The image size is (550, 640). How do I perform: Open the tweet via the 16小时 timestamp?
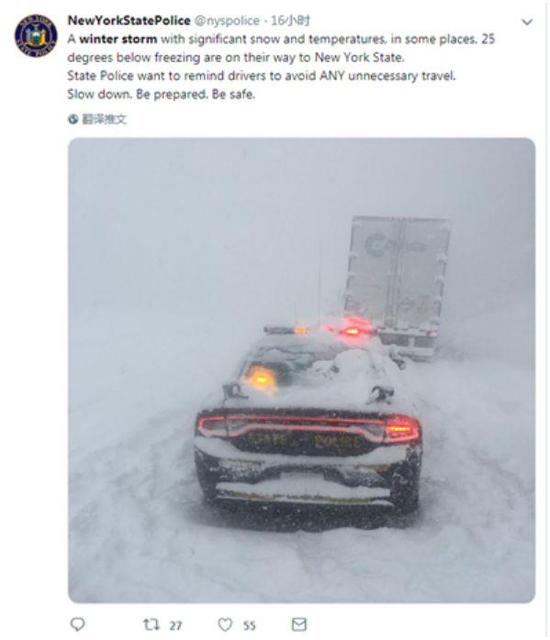point(290,20)
